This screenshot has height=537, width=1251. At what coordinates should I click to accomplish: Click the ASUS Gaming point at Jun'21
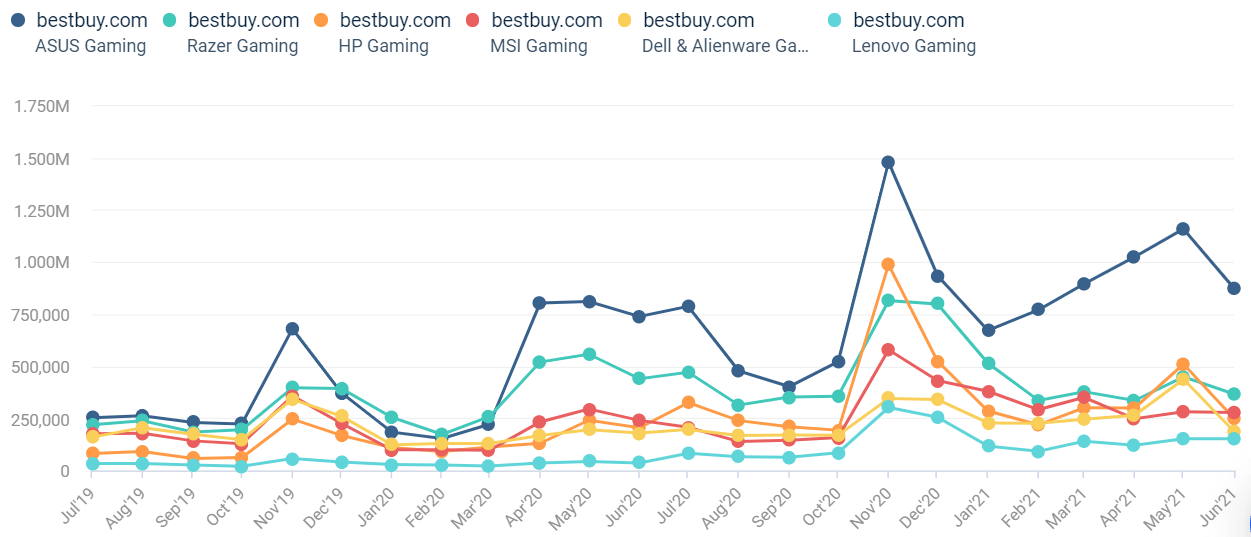pyautogui.click(x=1234, y=288)
